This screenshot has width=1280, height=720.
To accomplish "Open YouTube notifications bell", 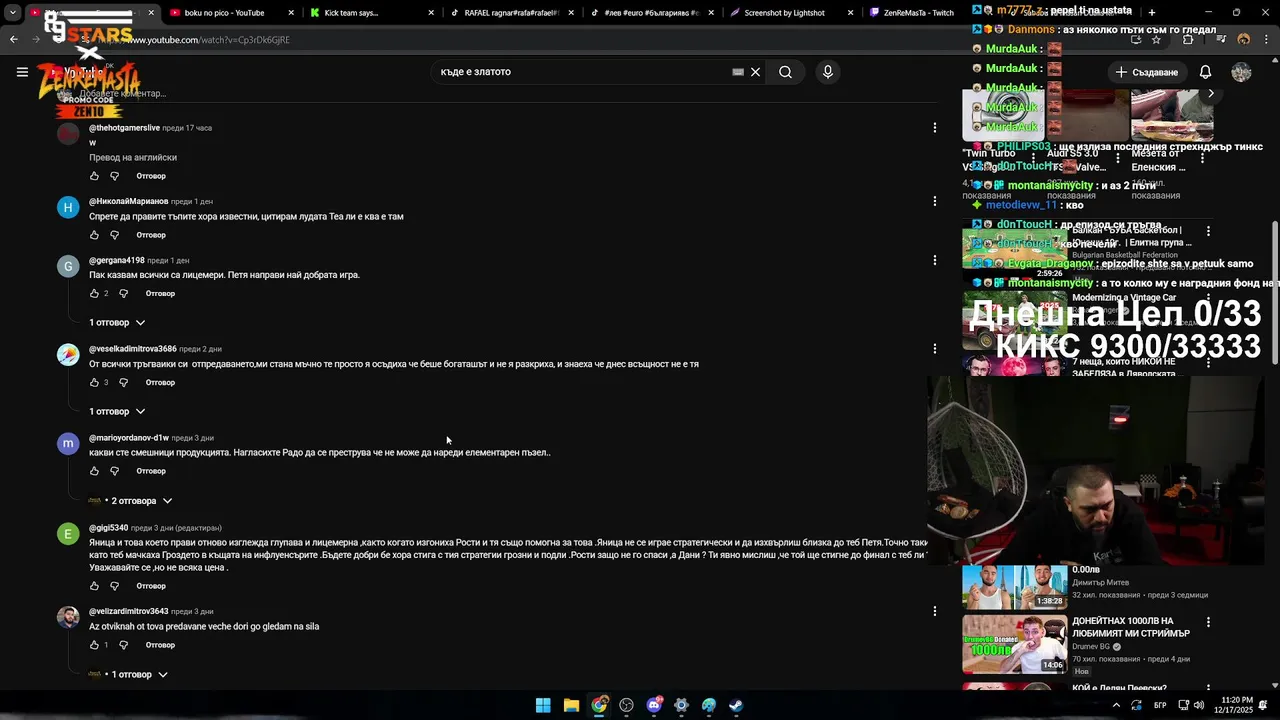I will [1205, 72].
